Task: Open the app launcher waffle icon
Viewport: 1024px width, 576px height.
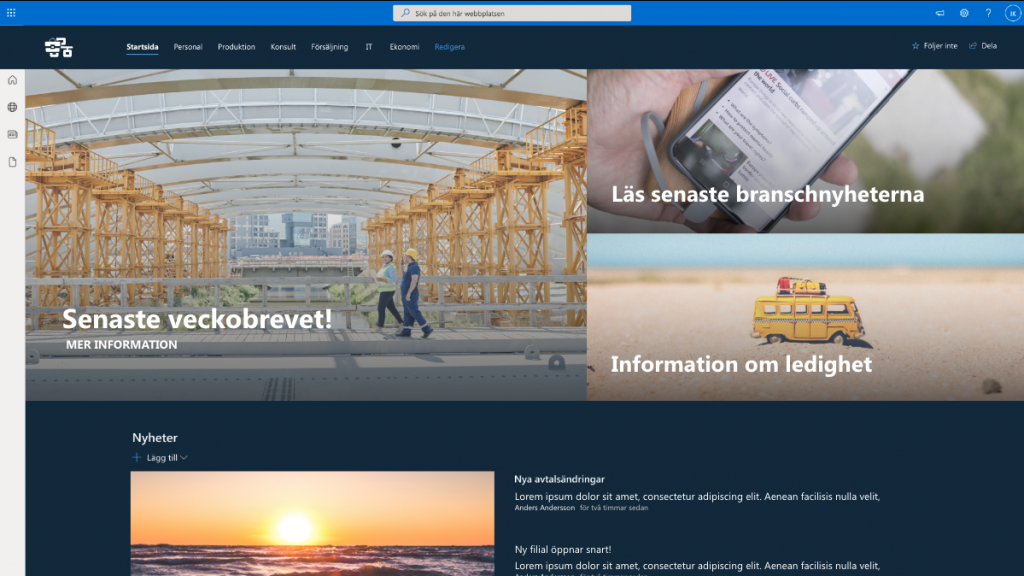Action: (11, 13)
